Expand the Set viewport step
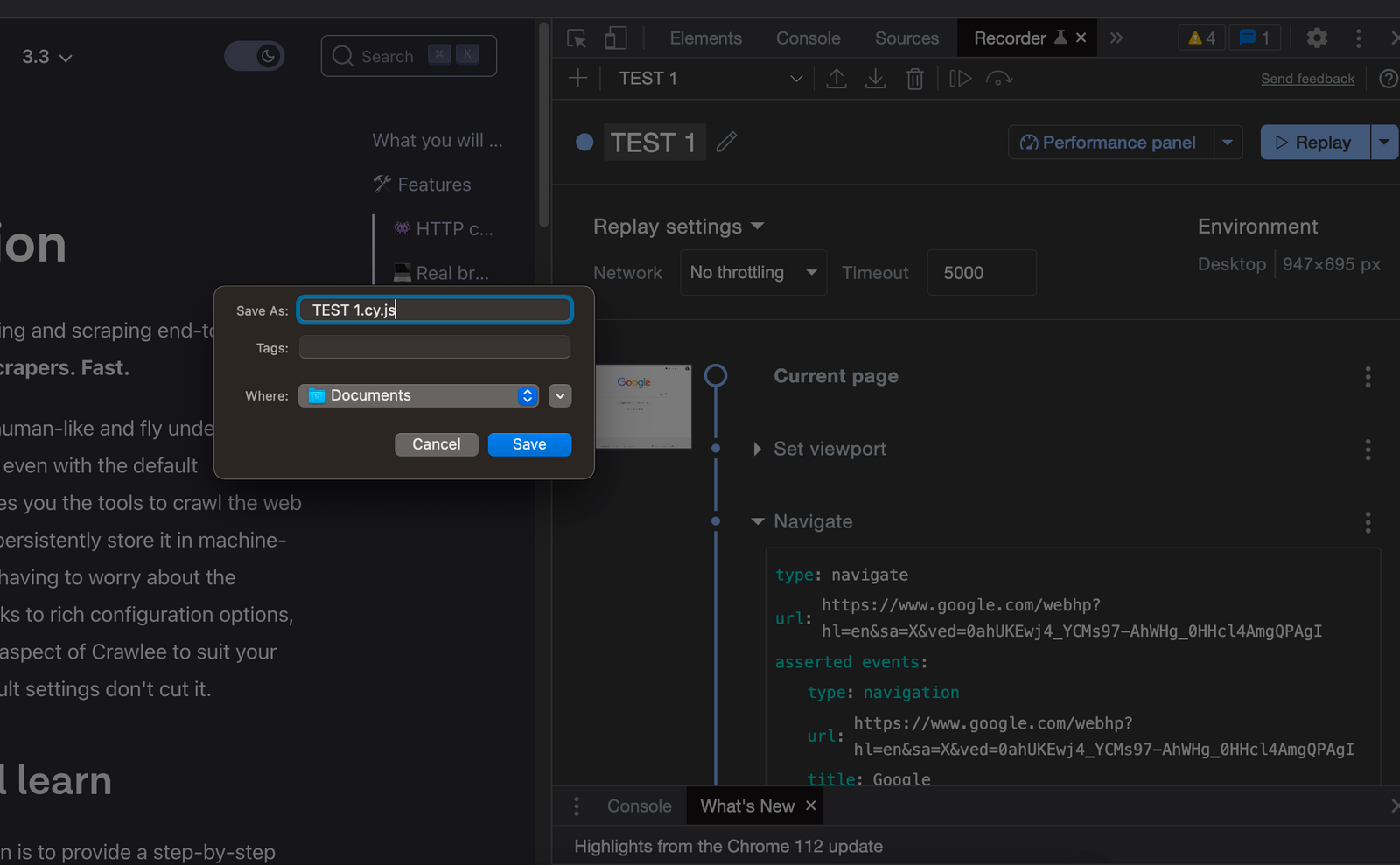The image size is (1400, 865). [x=757, y=449]
